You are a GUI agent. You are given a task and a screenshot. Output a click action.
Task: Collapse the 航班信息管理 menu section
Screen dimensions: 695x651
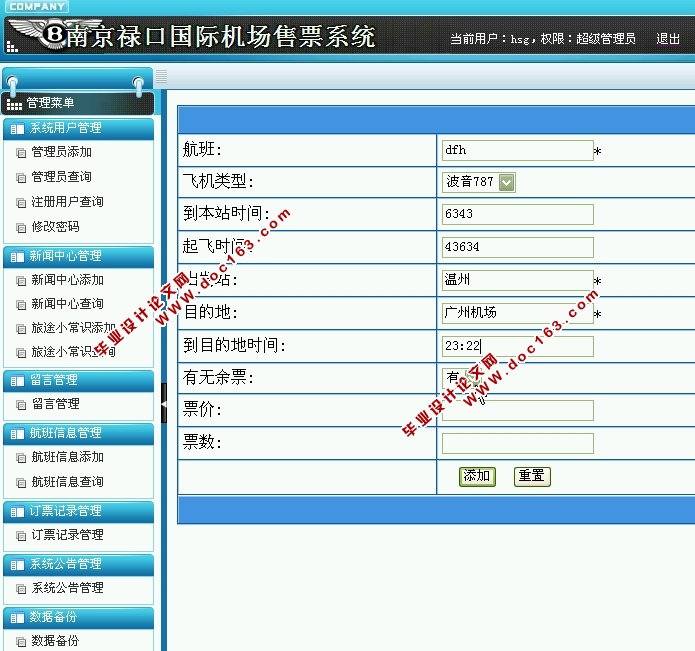[x=78, y=434]
